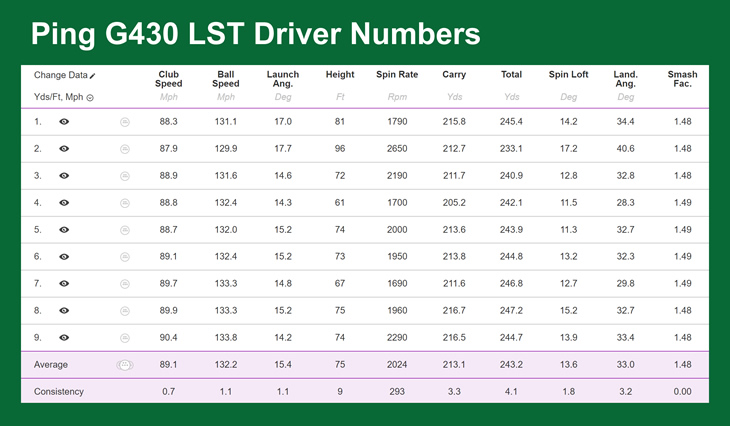Select the Land. Ang. column header
Screen dimensions: 730x426
625,79
